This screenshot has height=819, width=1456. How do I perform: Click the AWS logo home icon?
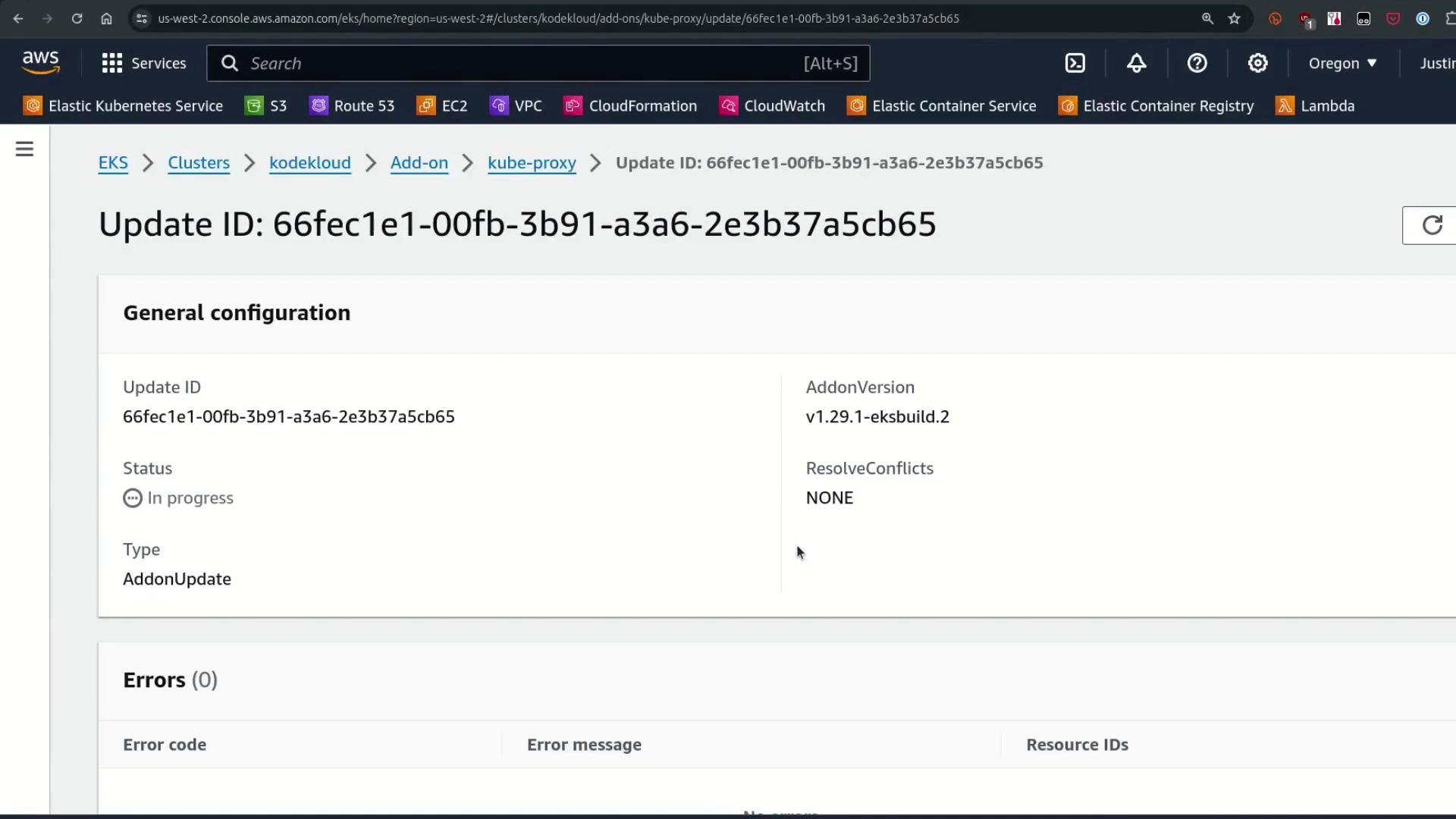click(41, 63)
